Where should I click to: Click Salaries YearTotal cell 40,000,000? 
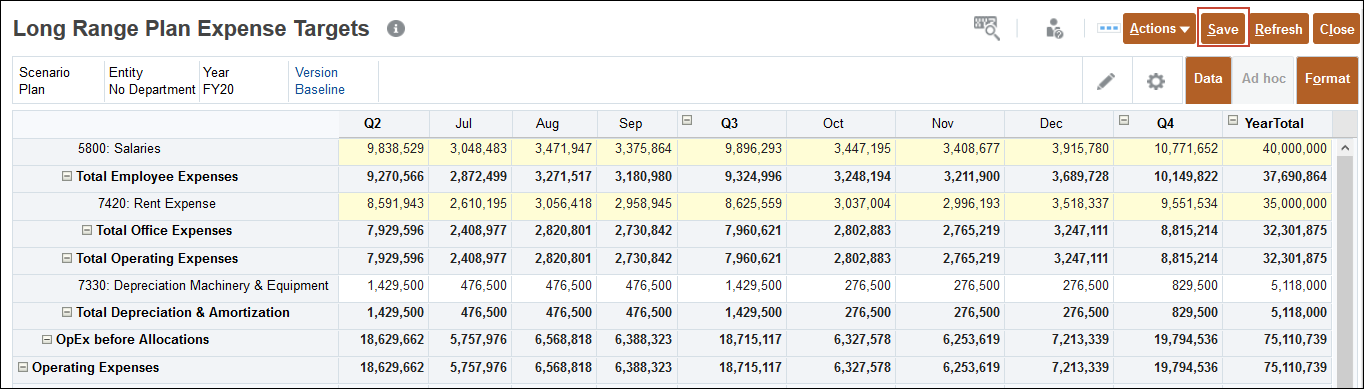[1277, 150]
